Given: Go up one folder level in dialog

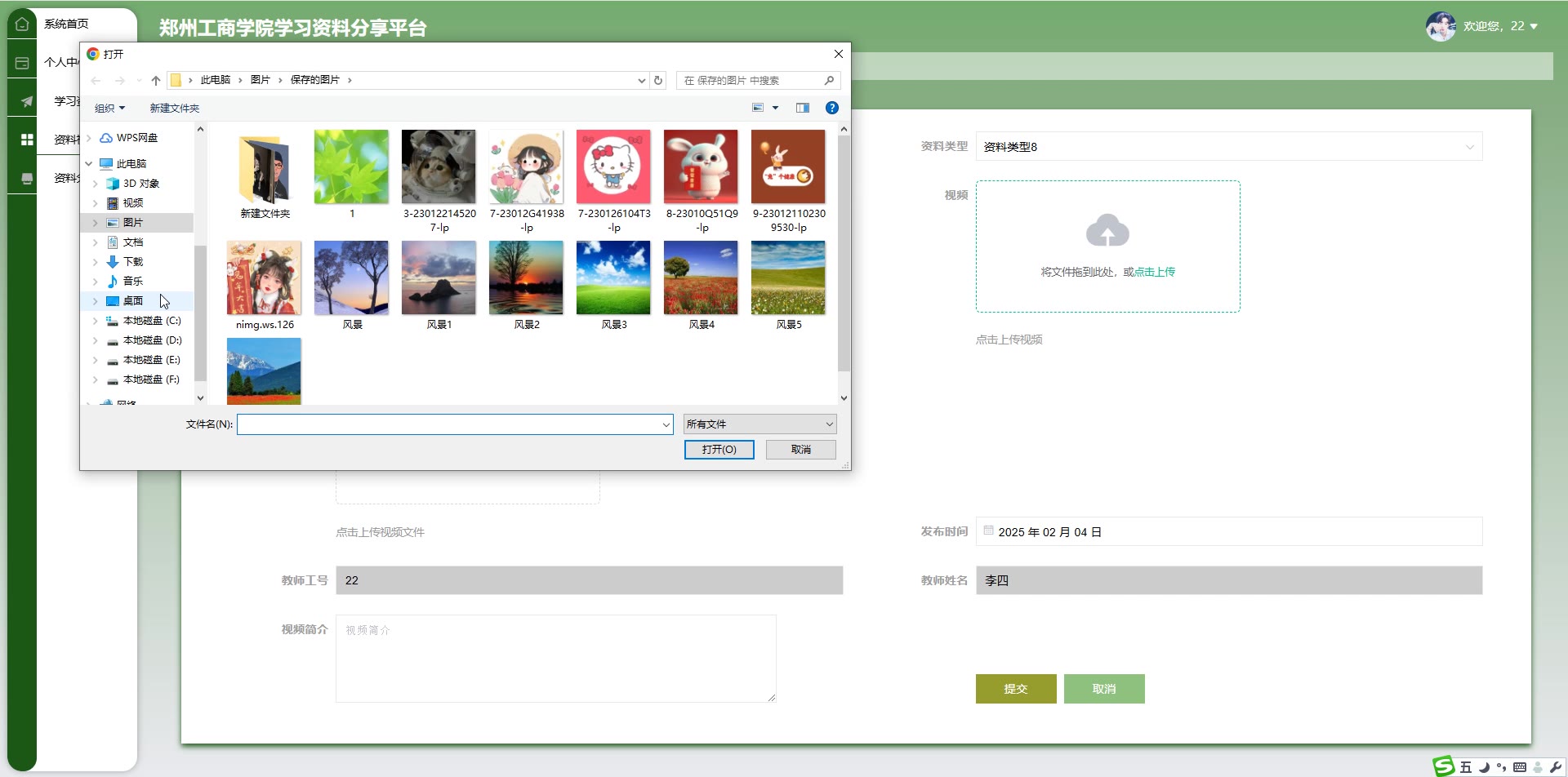Looking at the screenshot, I should 156,80.
